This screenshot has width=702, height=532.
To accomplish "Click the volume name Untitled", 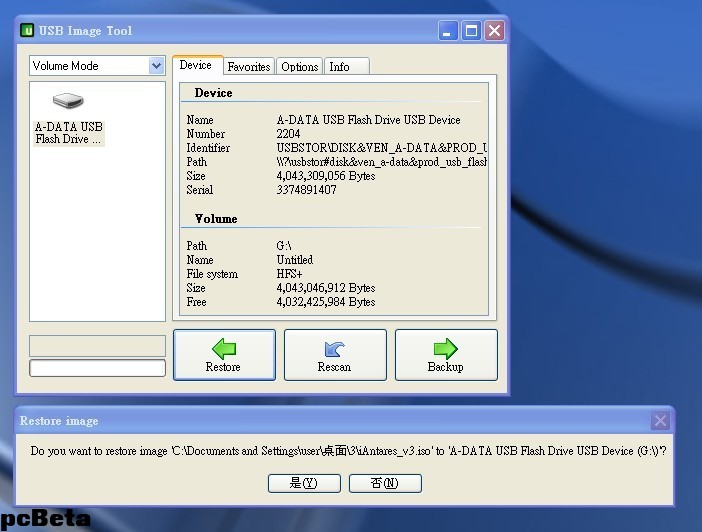I will click(295, 260).
